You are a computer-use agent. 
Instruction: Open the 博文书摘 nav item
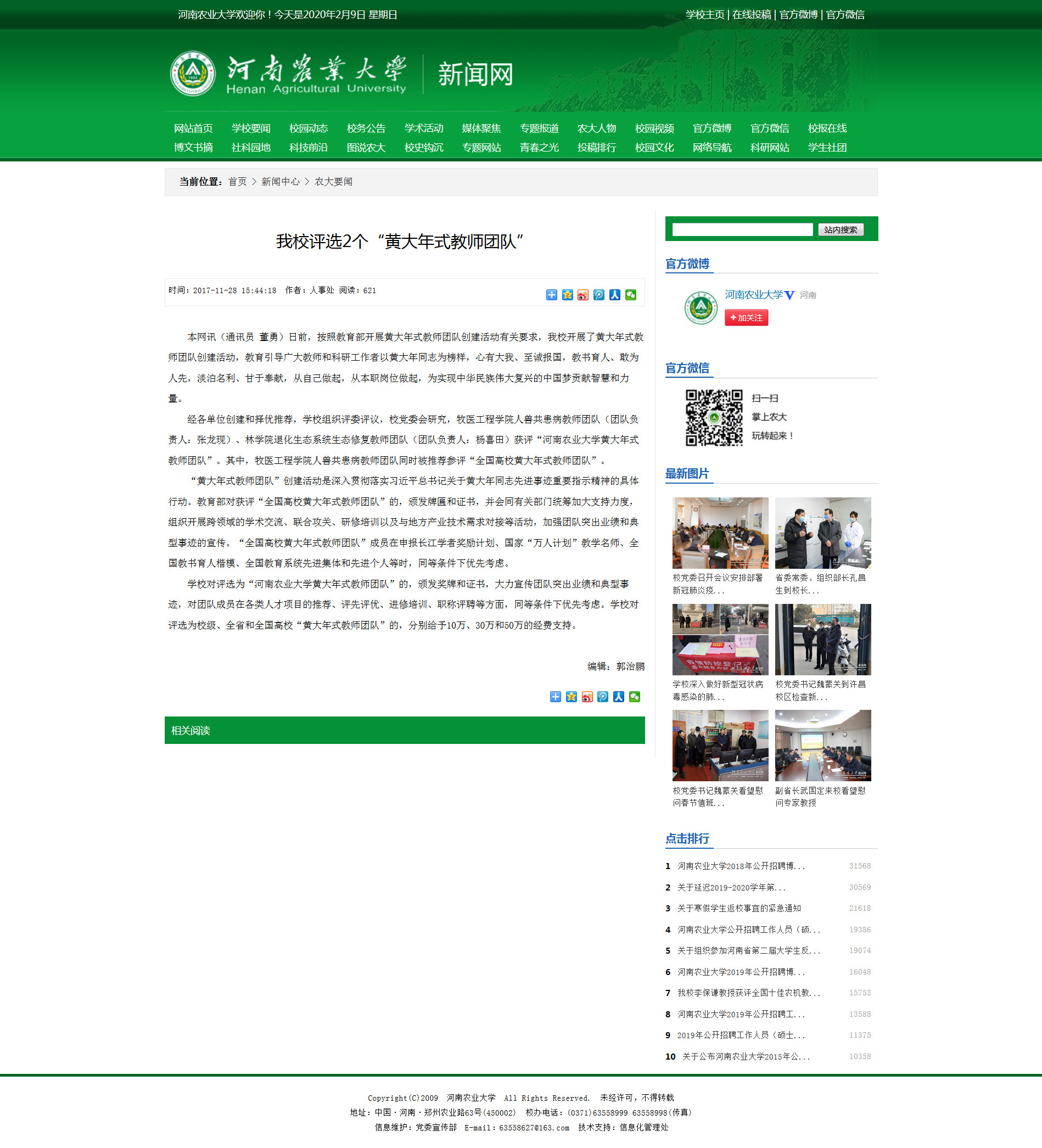[193, 148]
